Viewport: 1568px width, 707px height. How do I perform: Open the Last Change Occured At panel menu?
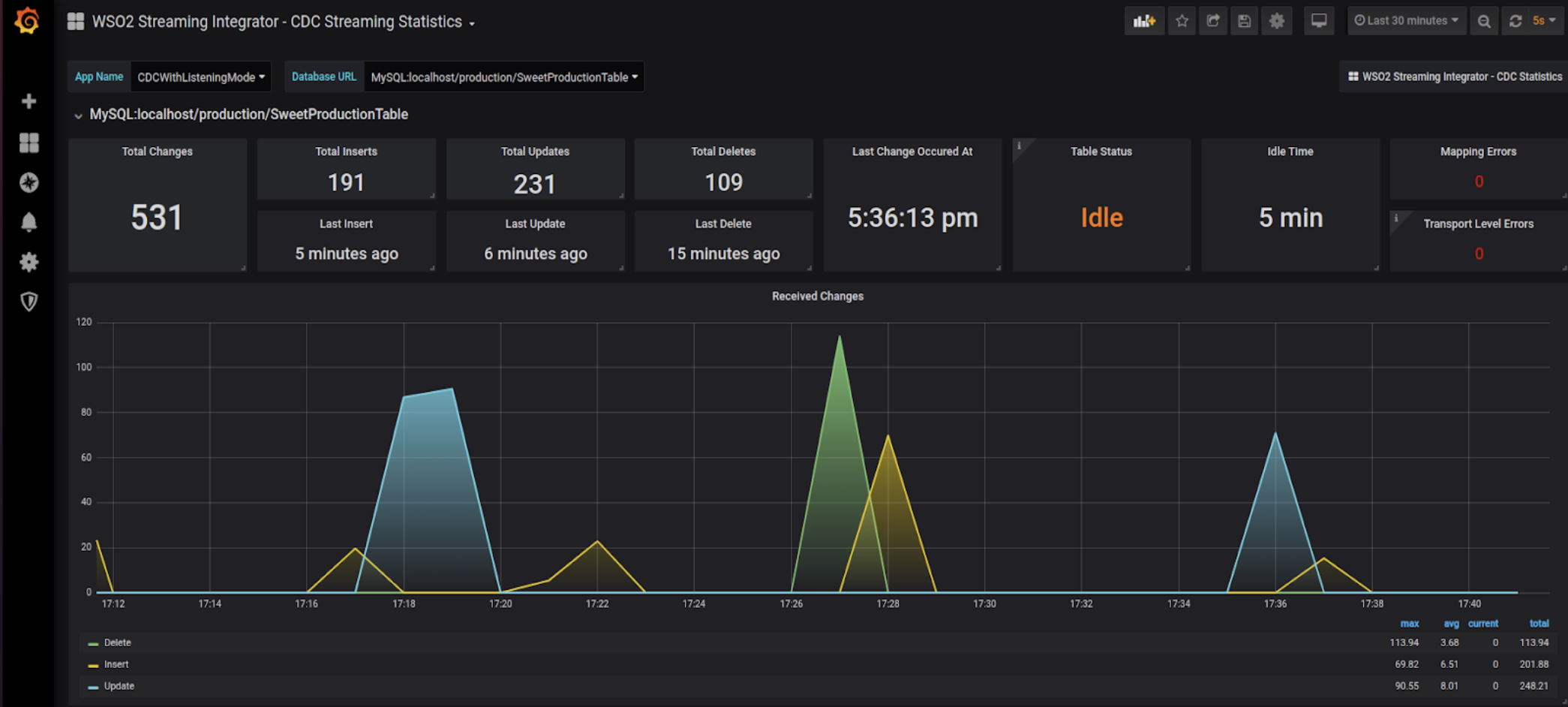912,152
